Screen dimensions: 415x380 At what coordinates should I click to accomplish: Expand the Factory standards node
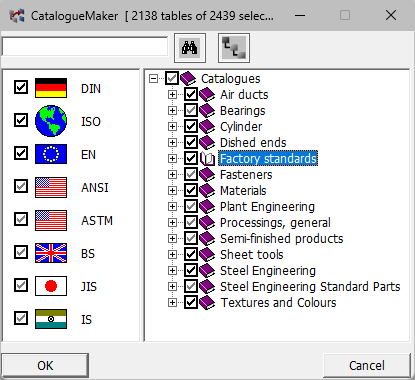(x=172, y=159)
